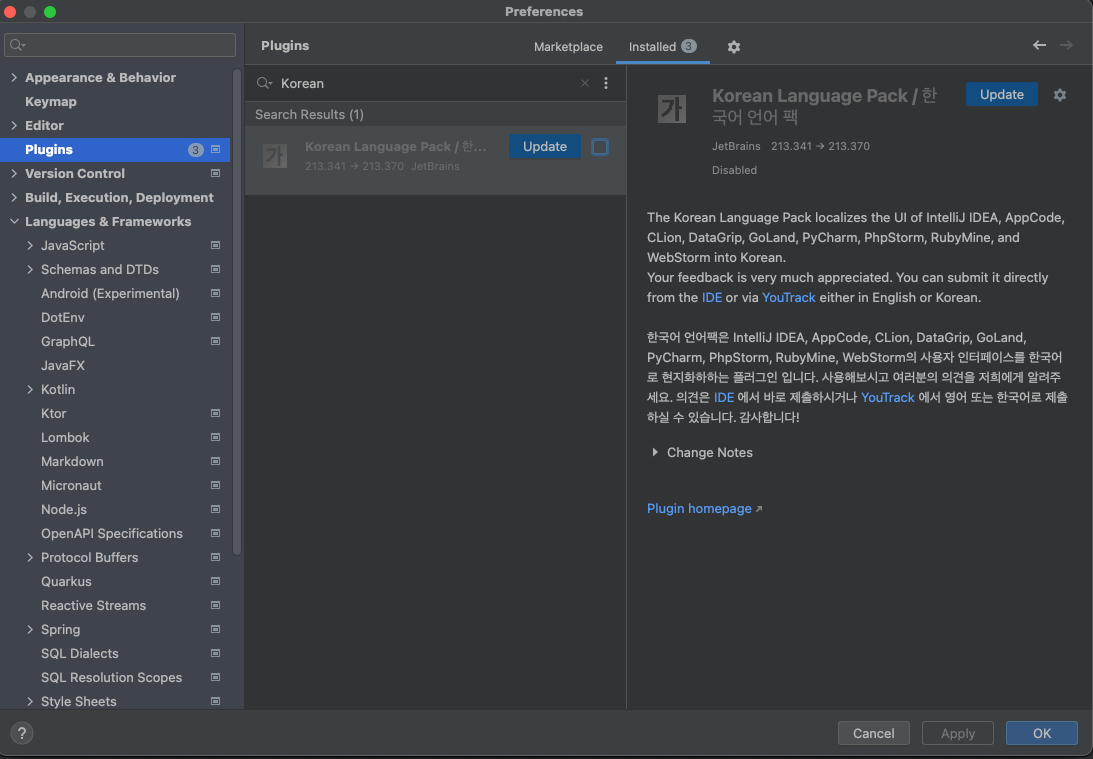The image size is (1093, 759).
Task: Enable the Korean Language Pack checkbox
Action: pyautogui.click(x=599, y=147)
